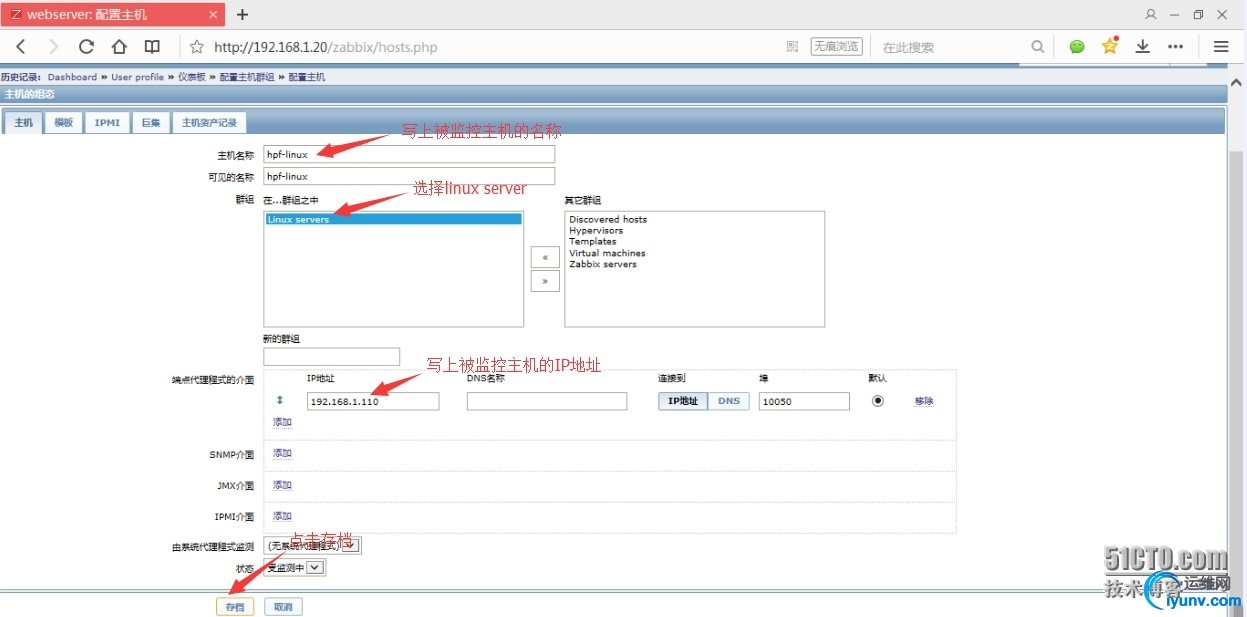
Task: Open the 巨集 macros tab
Action: tap(151, 122)
